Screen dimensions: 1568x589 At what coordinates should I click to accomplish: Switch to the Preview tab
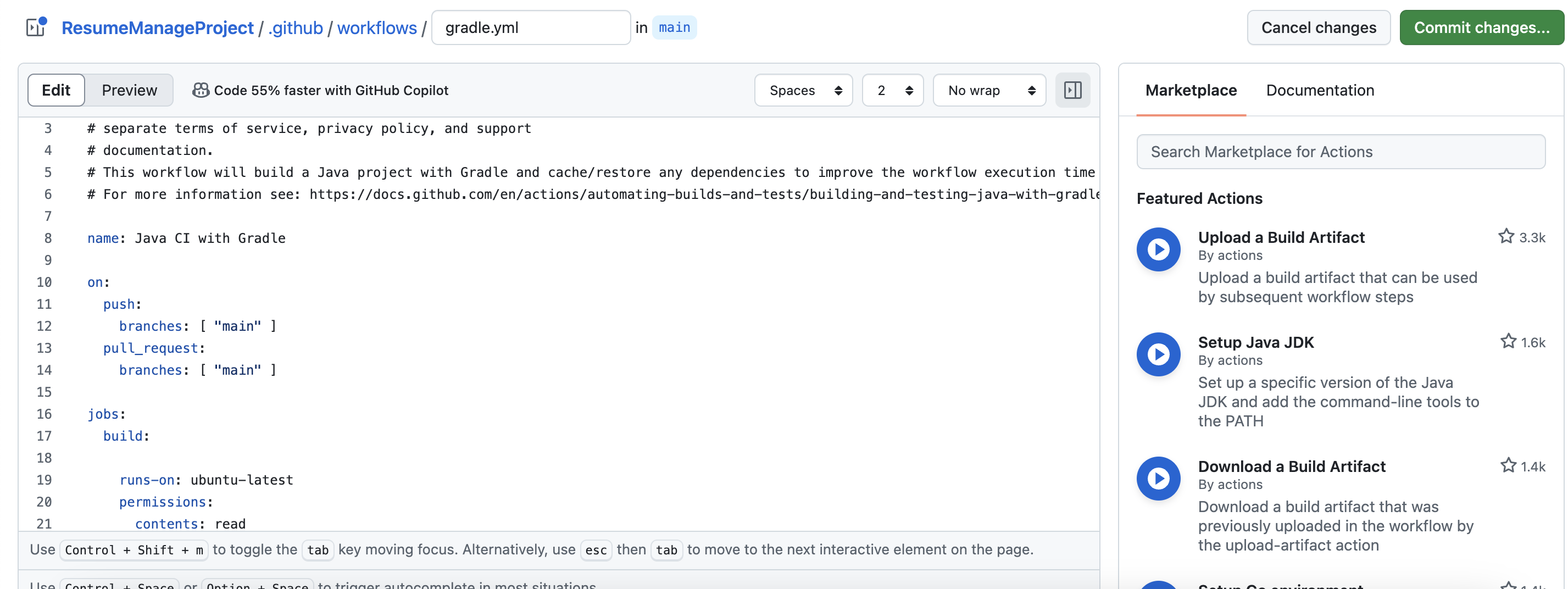tap(129, 90)
